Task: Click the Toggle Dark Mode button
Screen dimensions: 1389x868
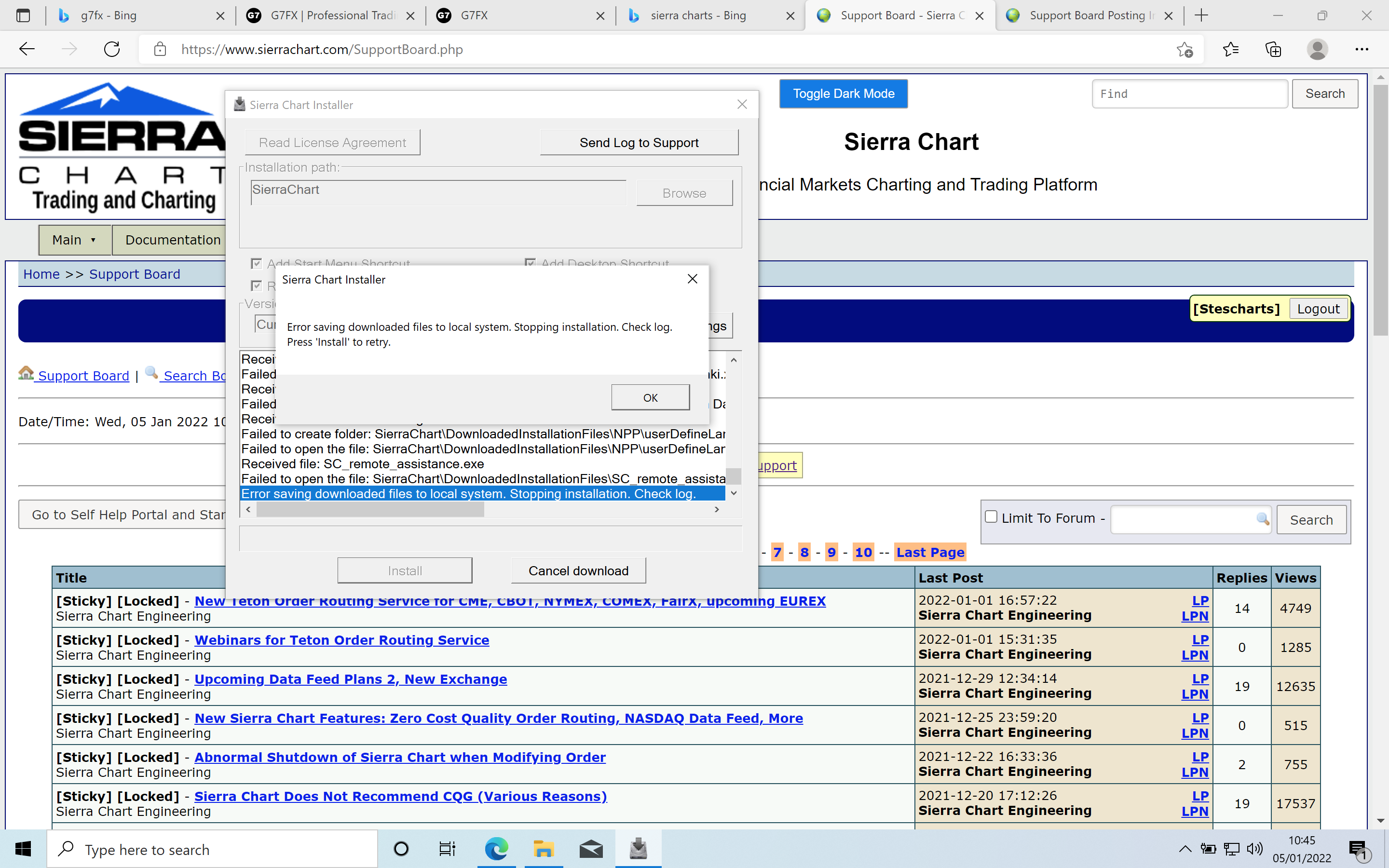Action: (843, 94)
